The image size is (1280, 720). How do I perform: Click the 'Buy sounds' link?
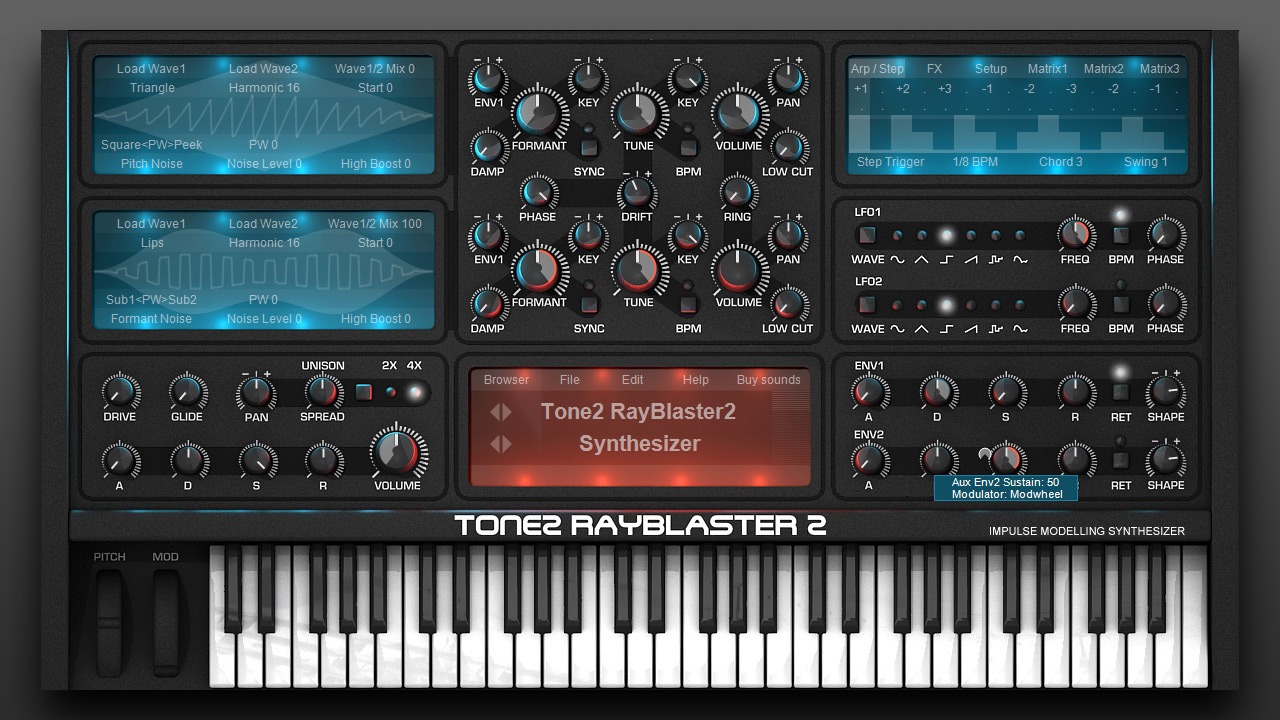(769, 380)
